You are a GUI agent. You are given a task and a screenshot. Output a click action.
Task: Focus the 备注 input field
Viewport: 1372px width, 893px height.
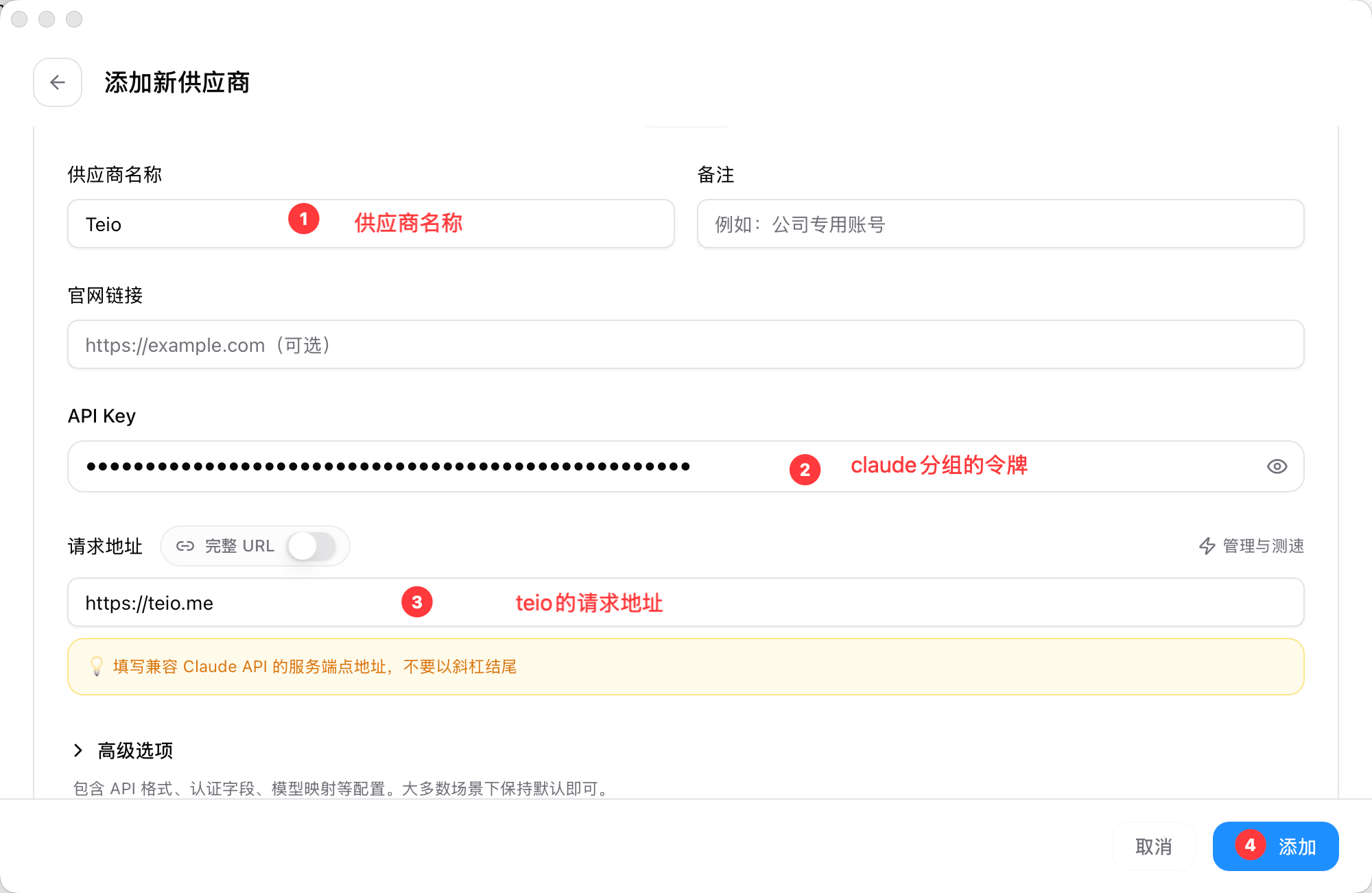click(x=1000, y=224)
